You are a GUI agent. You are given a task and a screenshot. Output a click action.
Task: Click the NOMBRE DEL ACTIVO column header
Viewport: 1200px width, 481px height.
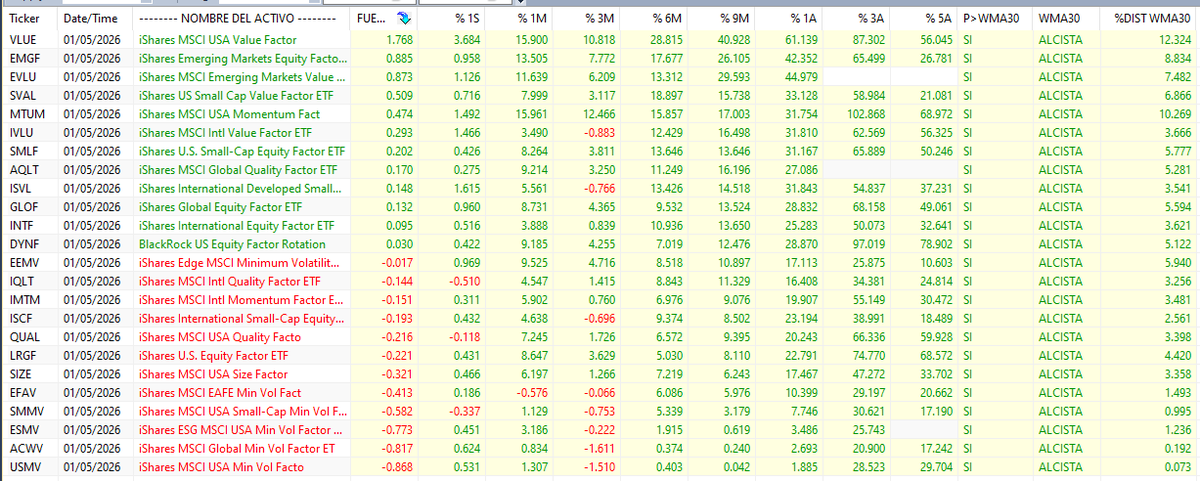(x=243, y=19)
